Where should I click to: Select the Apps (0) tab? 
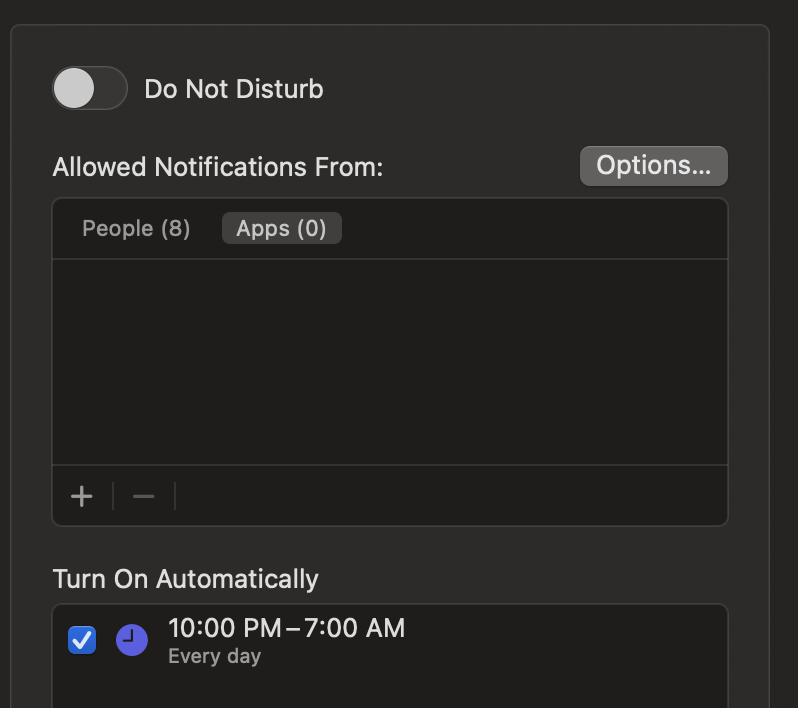click(281, 229)
